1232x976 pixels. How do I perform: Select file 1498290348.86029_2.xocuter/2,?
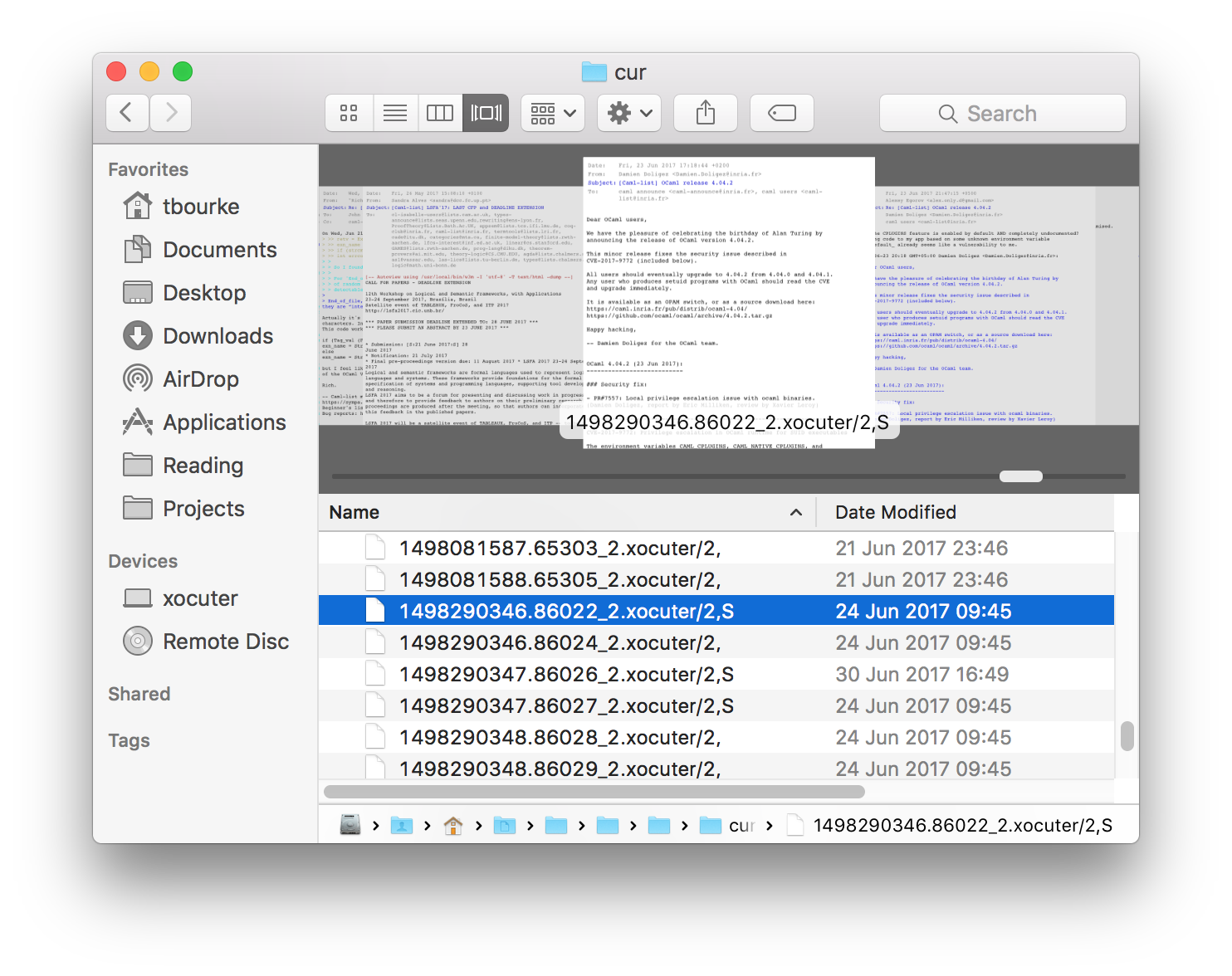(716, 767)
